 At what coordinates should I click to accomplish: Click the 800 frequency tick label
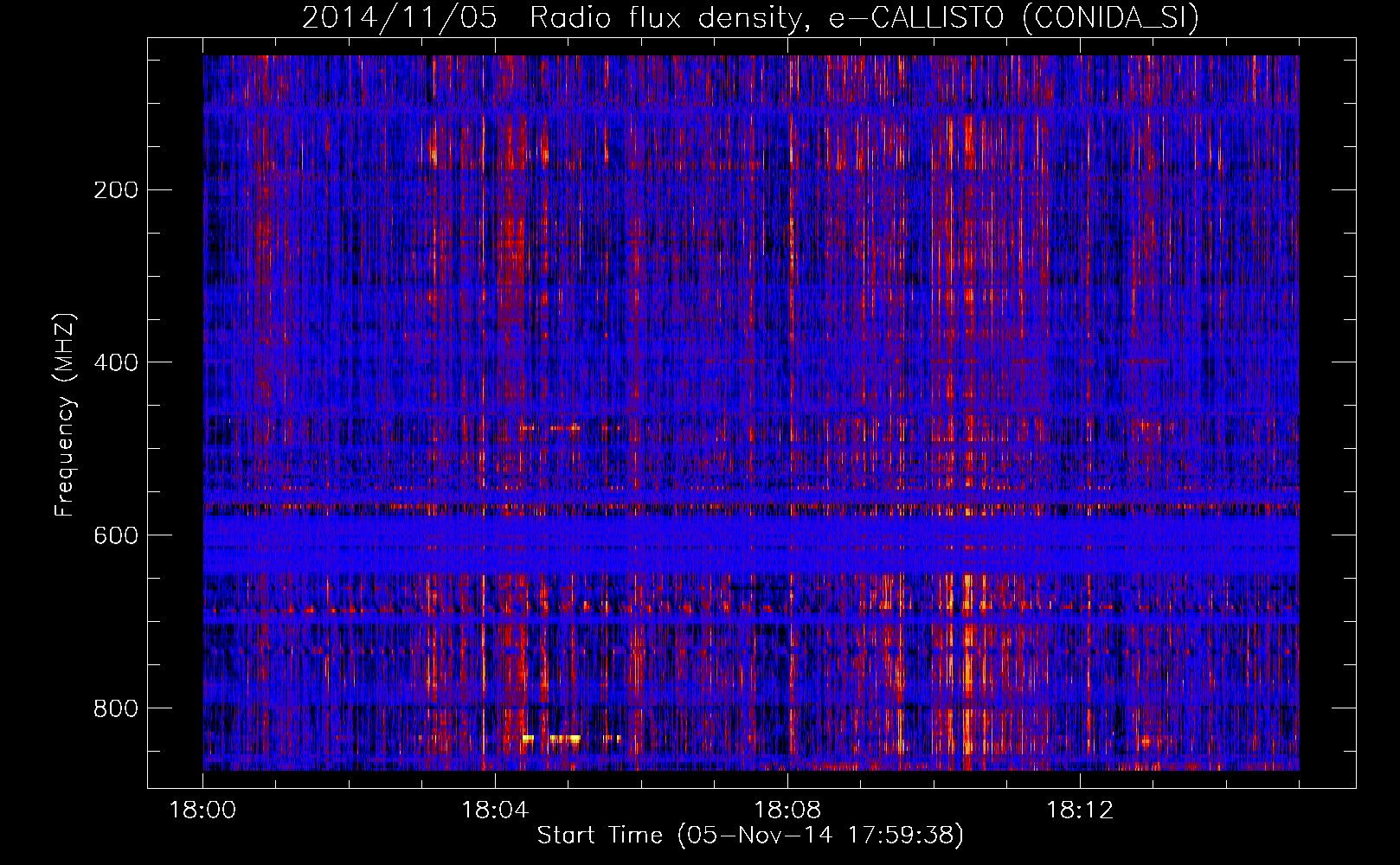pos(116,708)
